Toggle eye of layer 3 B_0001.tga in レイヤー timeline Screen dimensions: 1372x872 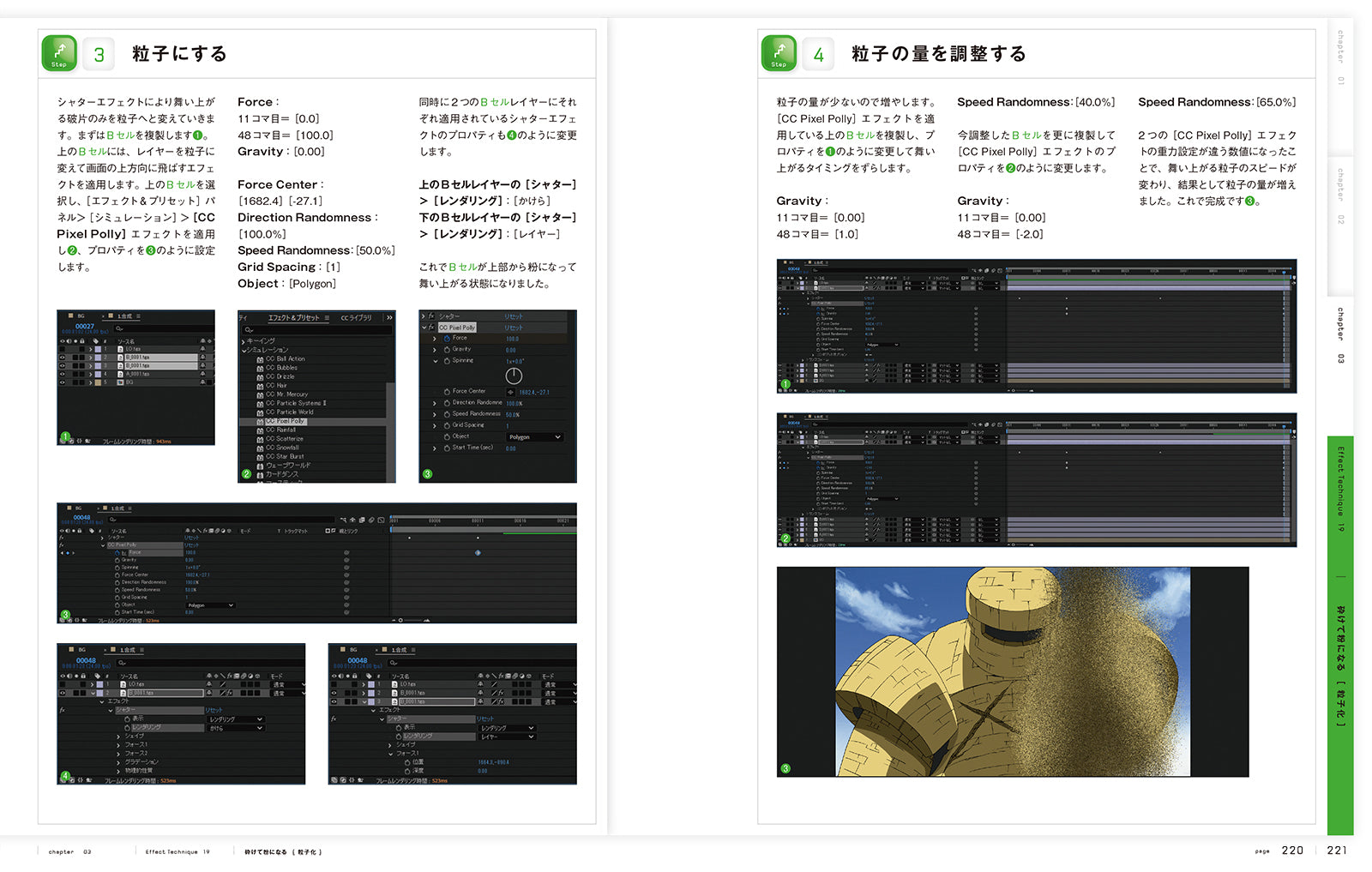(x=334, y=701)
